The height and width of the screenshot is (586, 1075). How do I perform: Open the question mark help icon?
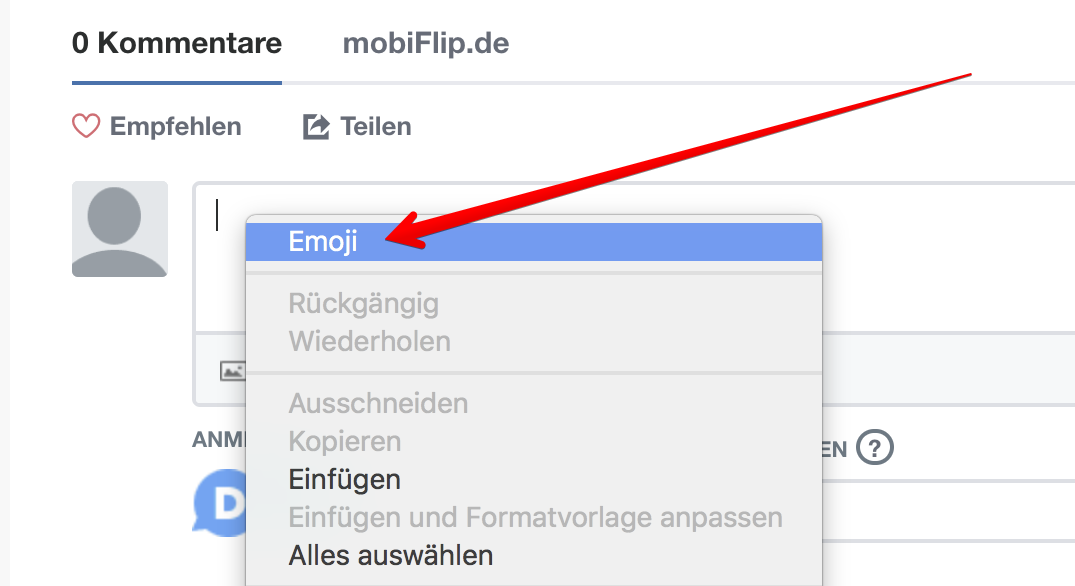pos(876,447)
